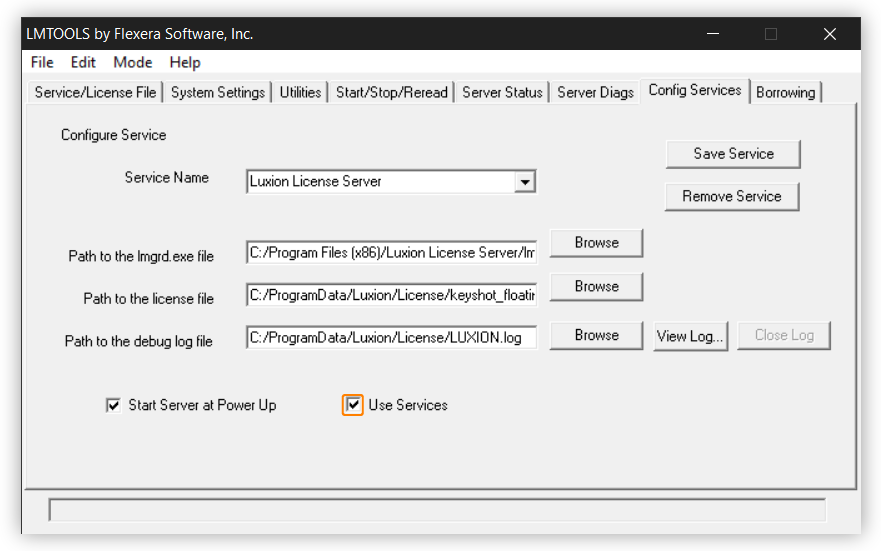Viewport: 881px width, 551px height.
Task: Select the Server Status tab
Action: [502, 92]
